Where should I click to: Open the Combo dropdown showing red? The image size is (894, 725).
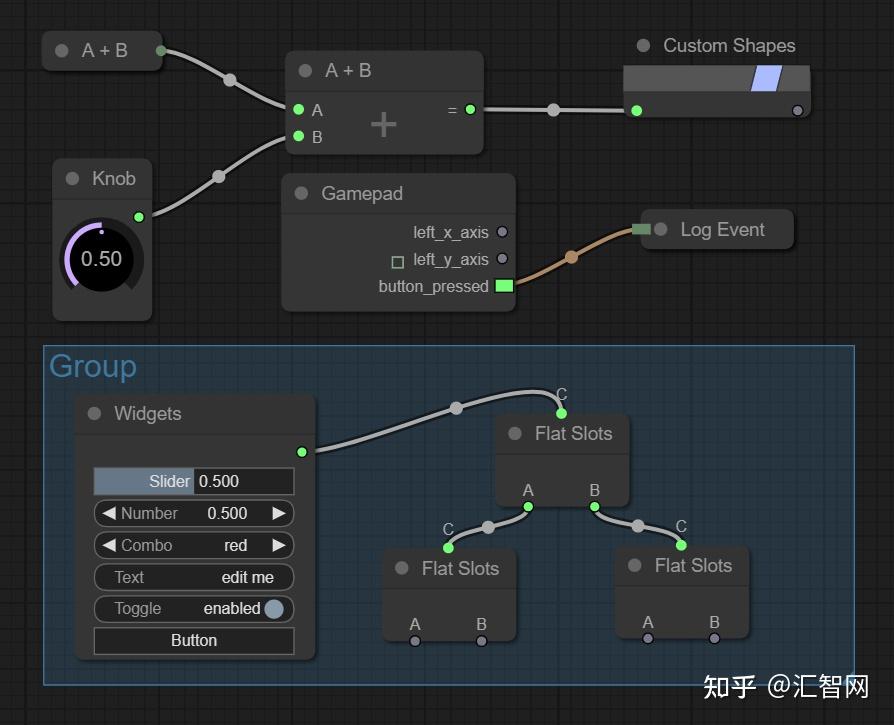193,545
